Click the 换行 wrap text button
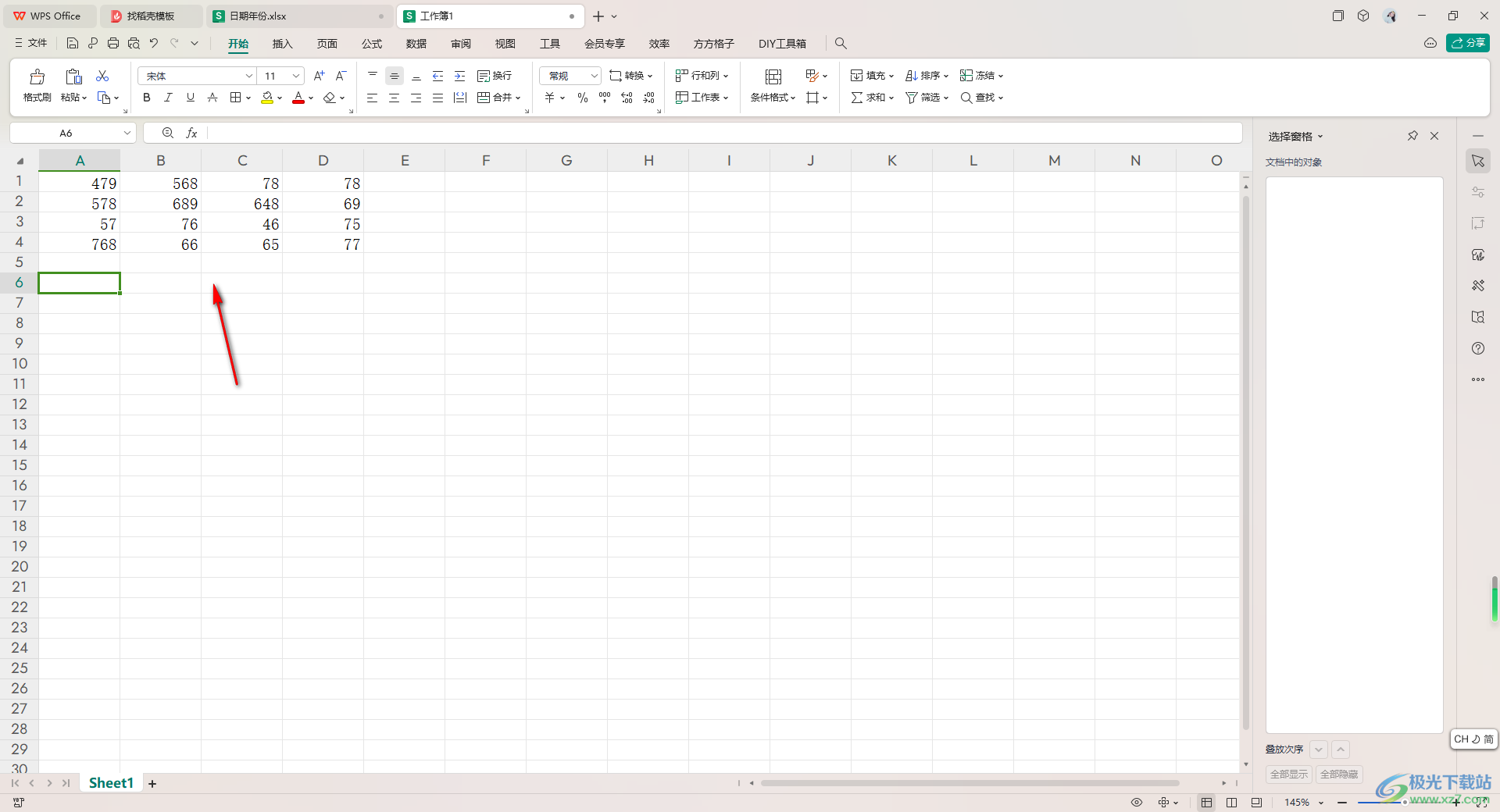 [495, 76]
